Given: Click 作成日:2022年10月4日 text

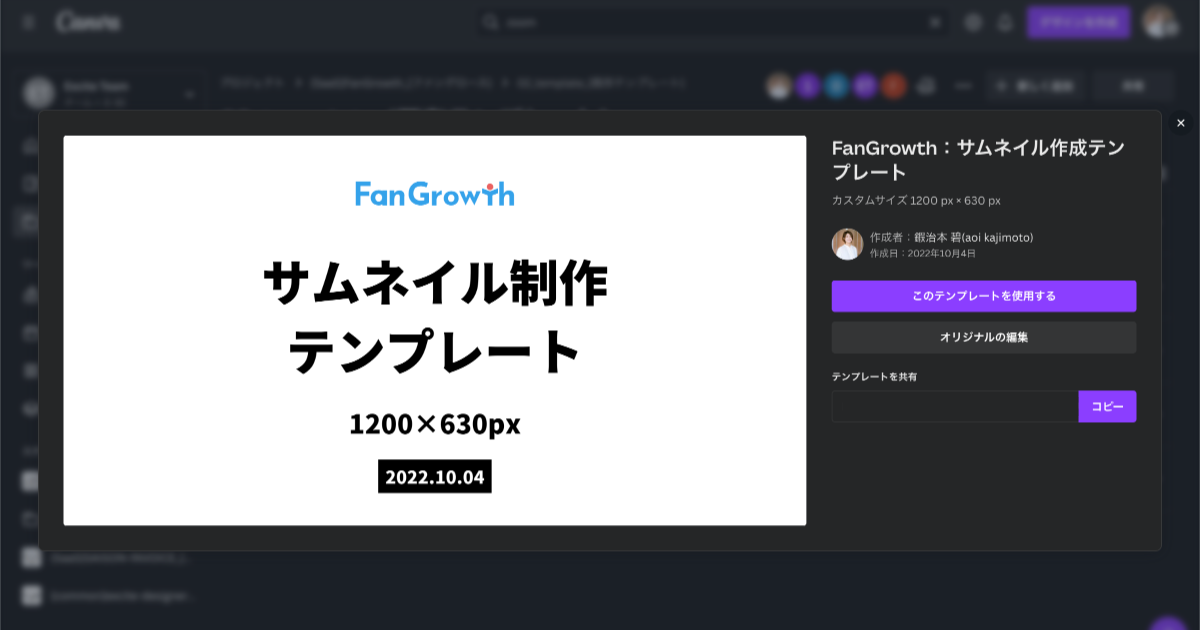Looking at the screenshot, I should 923,254.
